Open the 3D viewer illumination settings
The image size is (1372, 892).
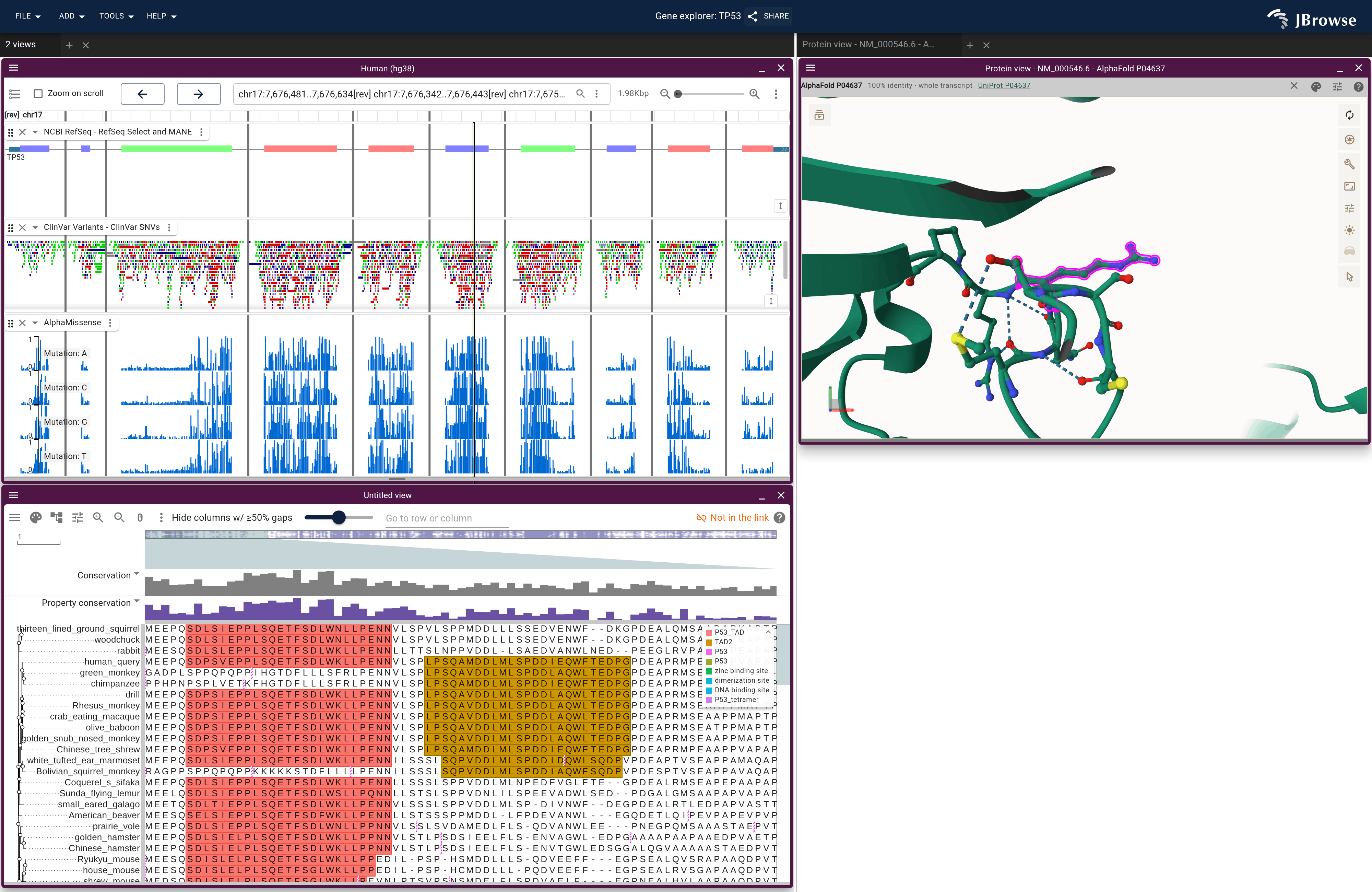pos(1349,230)
